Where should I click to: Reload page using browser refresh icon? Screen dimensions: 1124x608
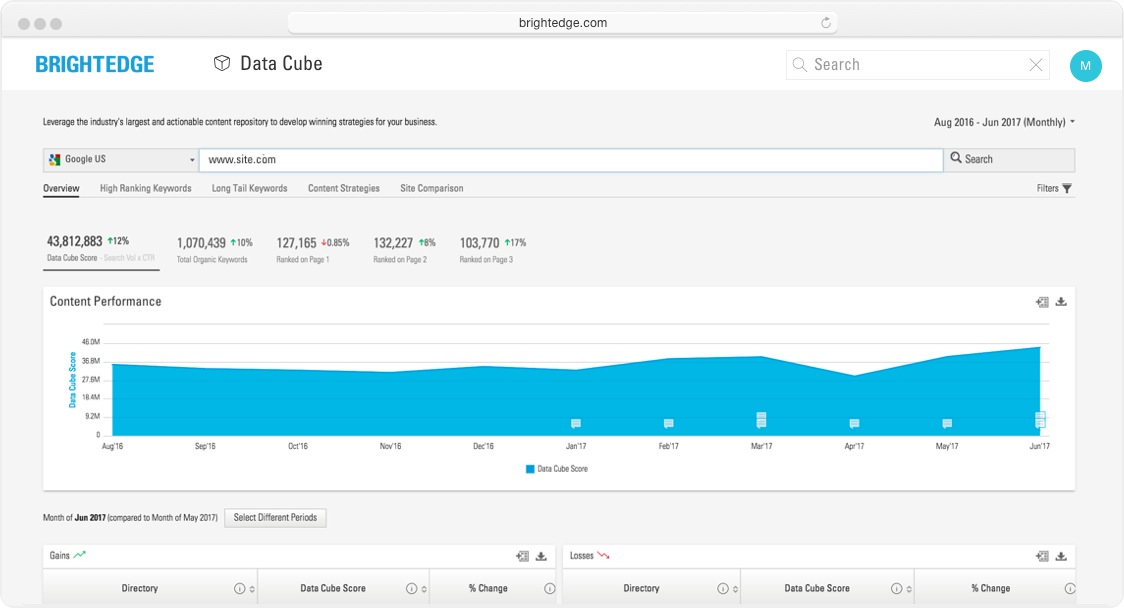point(826,23)
